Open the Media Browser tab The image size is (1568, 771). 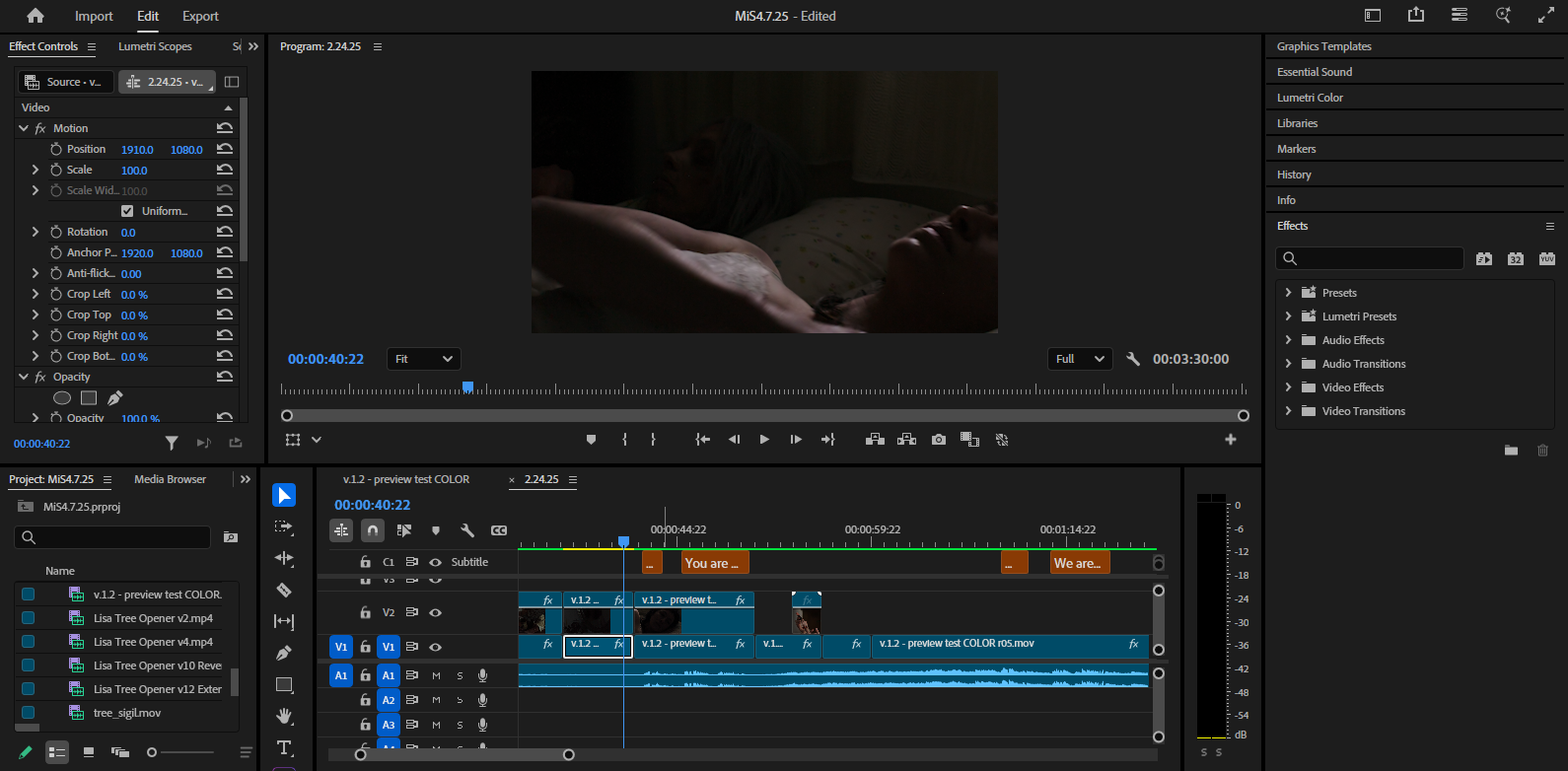click(x=170, y=479)
